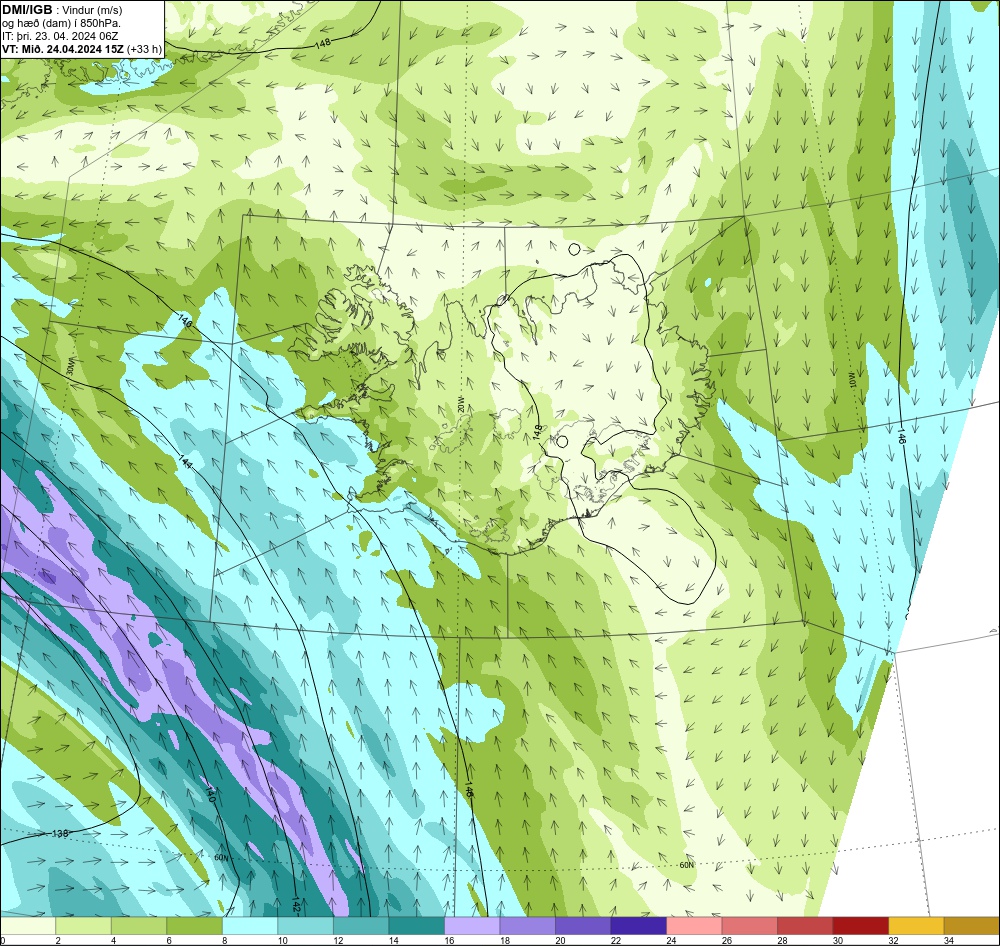Click the 20–22 m/s violet legend swatch
Viewport: 1000px width, 946px height.
click(x=583, y=926)
